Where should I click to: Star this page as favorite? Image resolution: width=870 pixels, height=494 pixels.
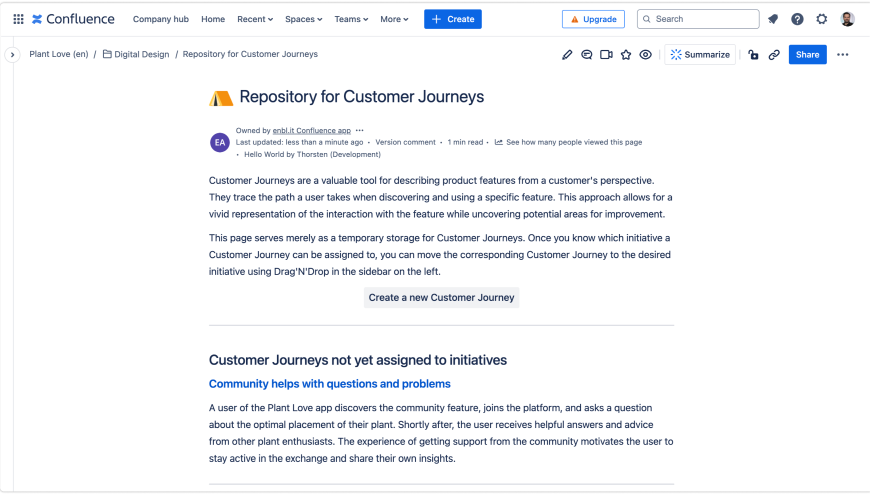626,55
